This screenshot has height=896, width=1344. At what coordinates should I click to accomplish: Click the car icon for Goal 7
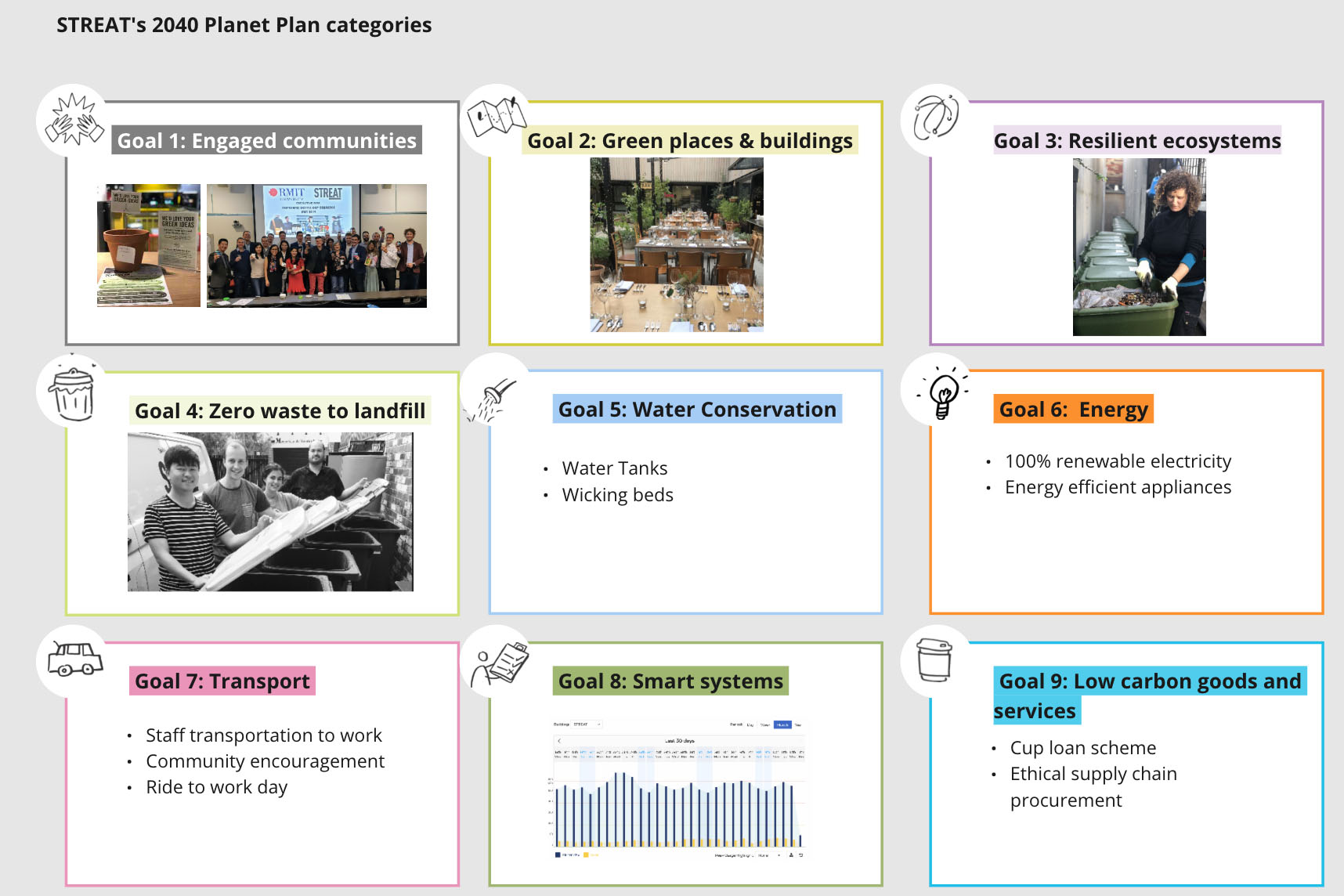(74, 659)
